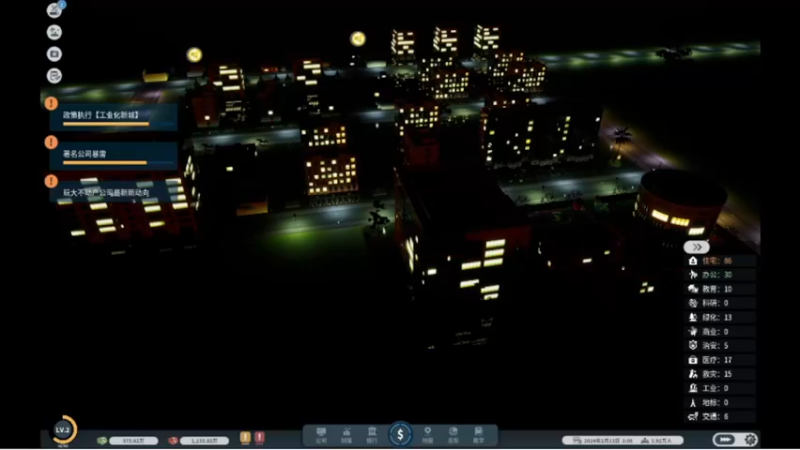Click alert icon beside 玩大不动产公司最新新动向
The height and width of the screenshot is (450, 800).
[51, 181]
